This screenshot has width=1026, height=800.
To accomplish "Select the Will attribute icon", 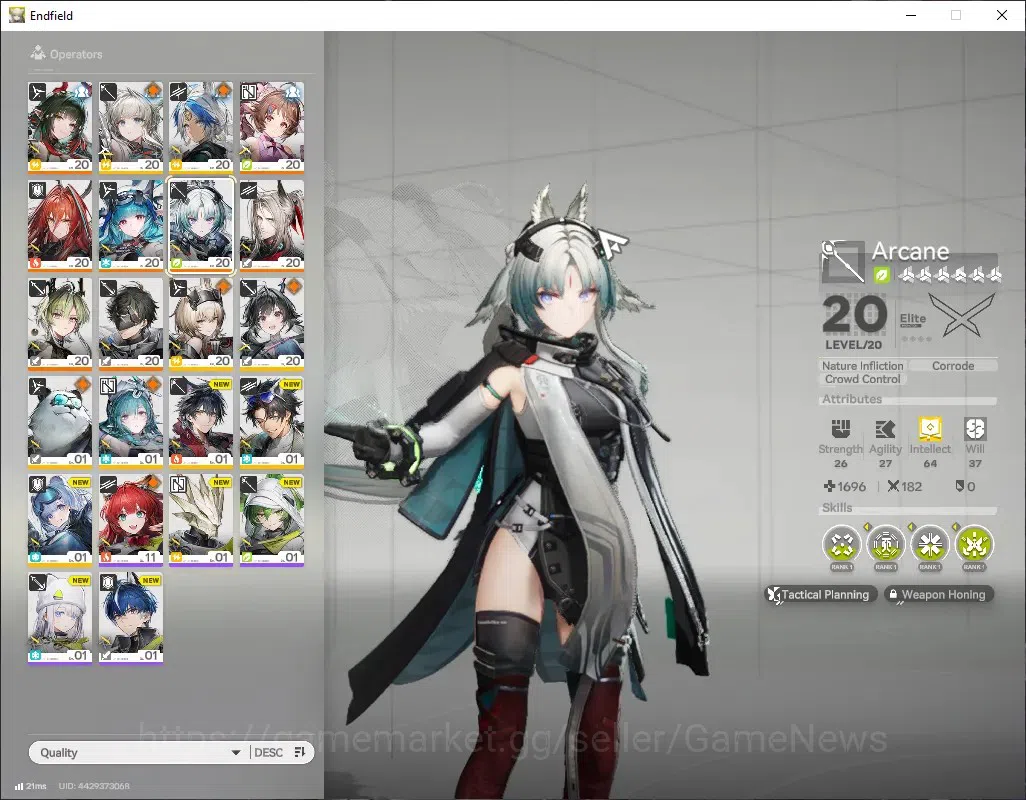I will [x=975, y=429].
